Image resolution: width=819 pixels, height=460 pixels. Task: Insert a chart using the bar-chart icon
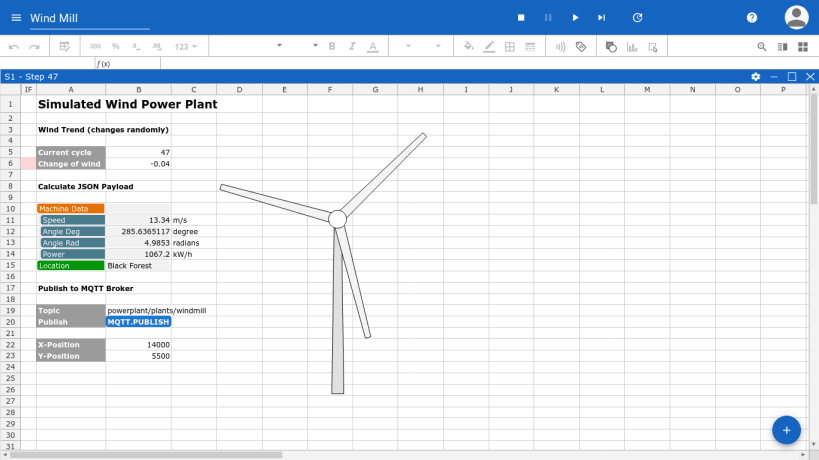pyautogui.click(x=632, y=46)
